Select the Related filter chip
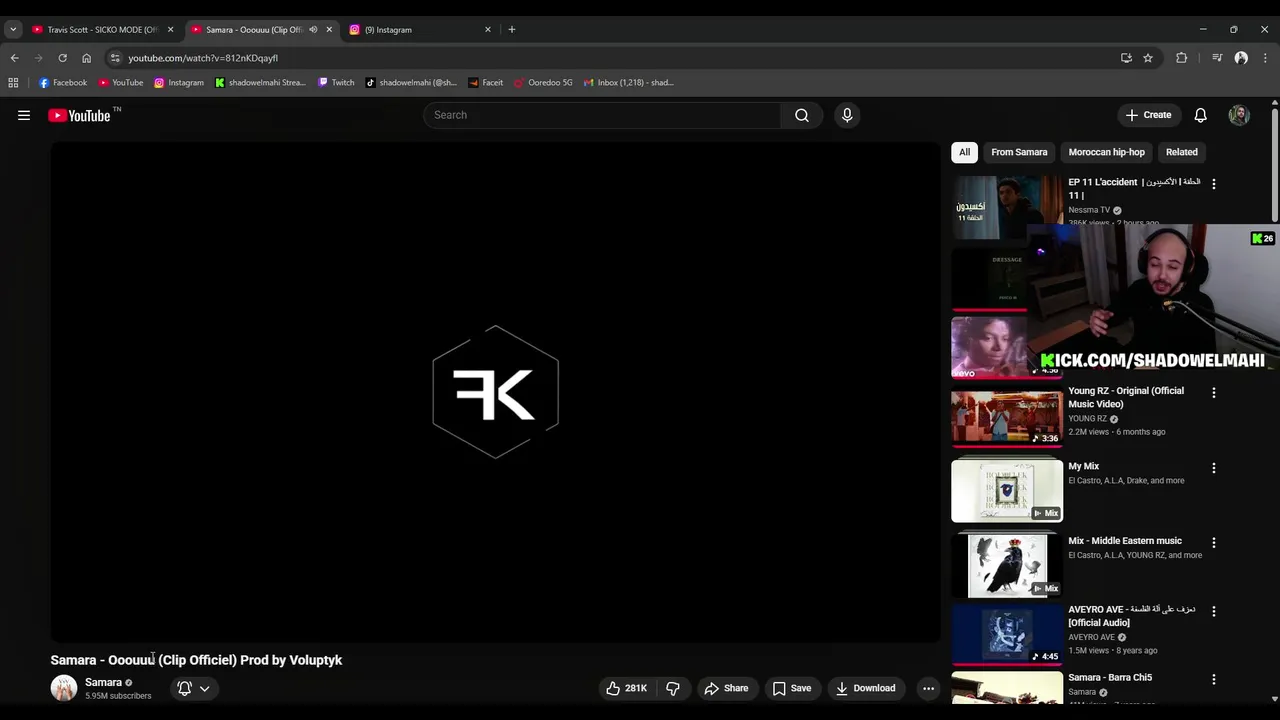Image resolution: width=1280 pixels, height=720 pixels. click(x=1181, y=152)
